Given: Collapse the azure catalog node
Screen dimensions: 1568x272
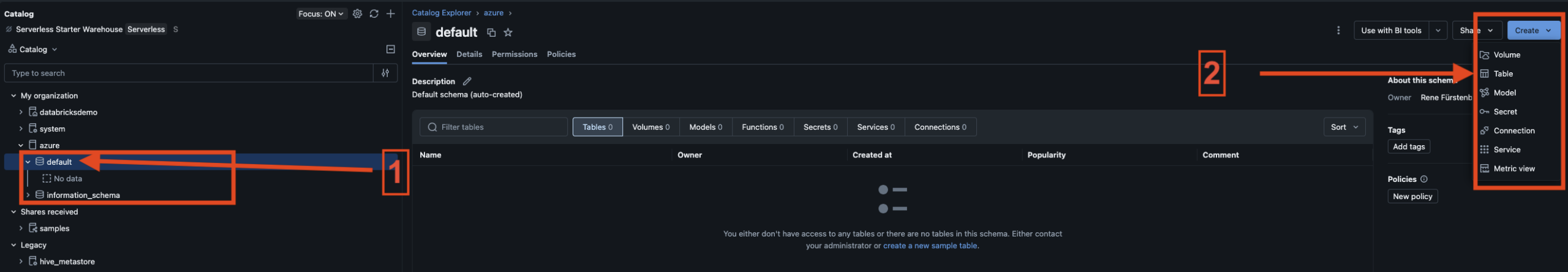Looking at the screenshot, I should click(21, 145).
